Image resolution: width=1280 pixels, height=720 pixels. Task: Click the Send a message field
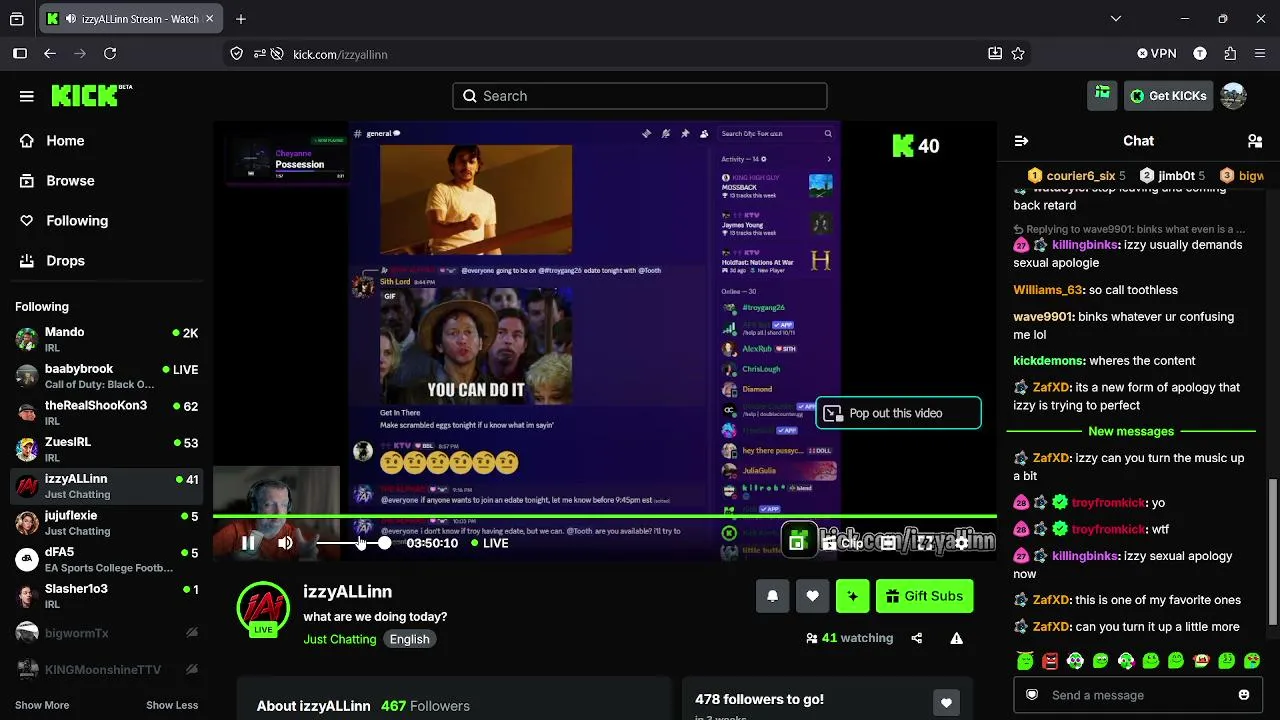tap(1138, 695)
